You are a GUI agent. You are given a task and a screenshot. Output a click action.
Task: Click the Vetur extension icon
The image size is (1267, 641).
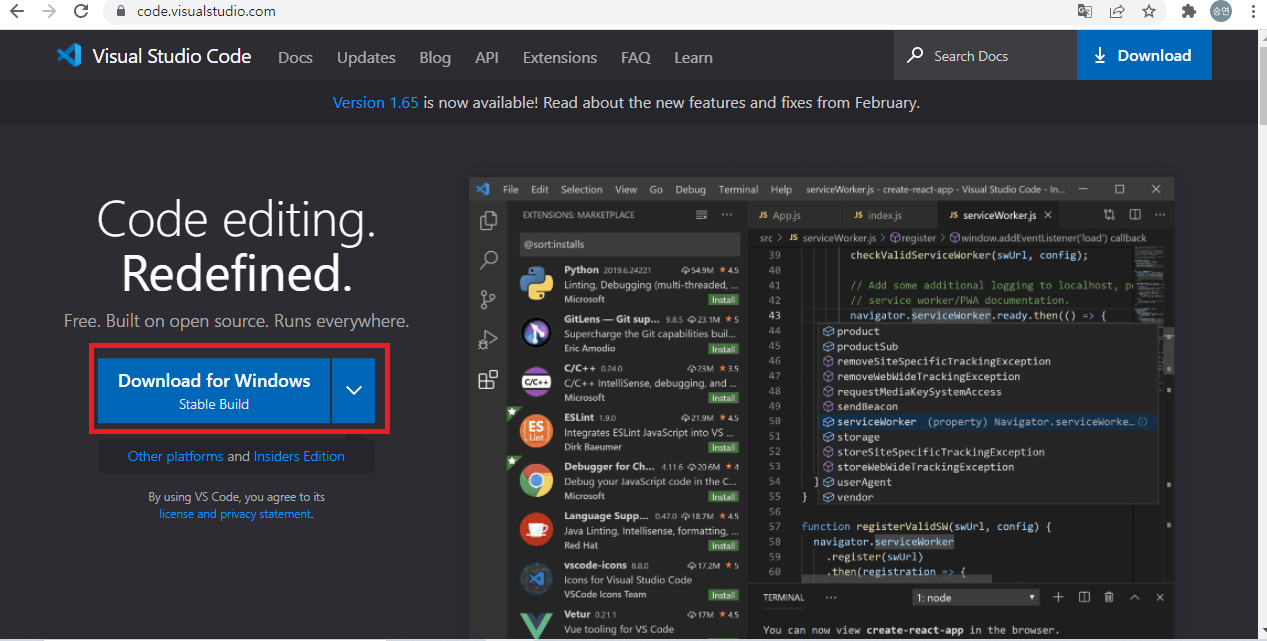(536, 625)
